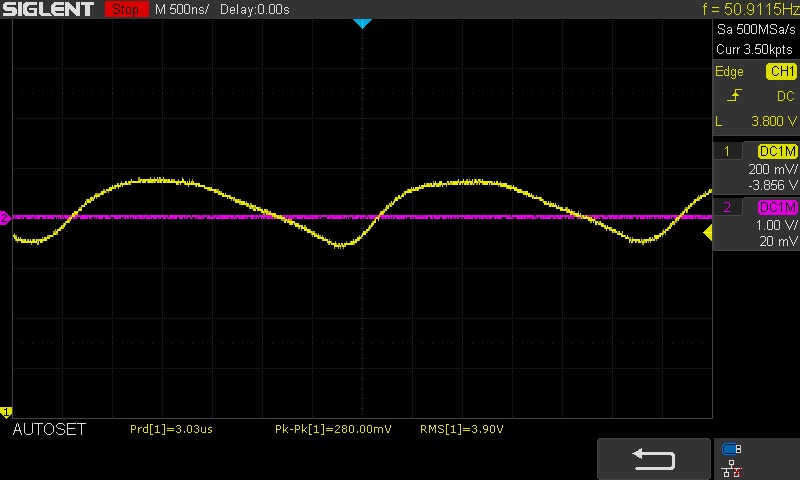Click the M 500ns/ timebase readout
The image size is (800, 480).
click(182, 10)
